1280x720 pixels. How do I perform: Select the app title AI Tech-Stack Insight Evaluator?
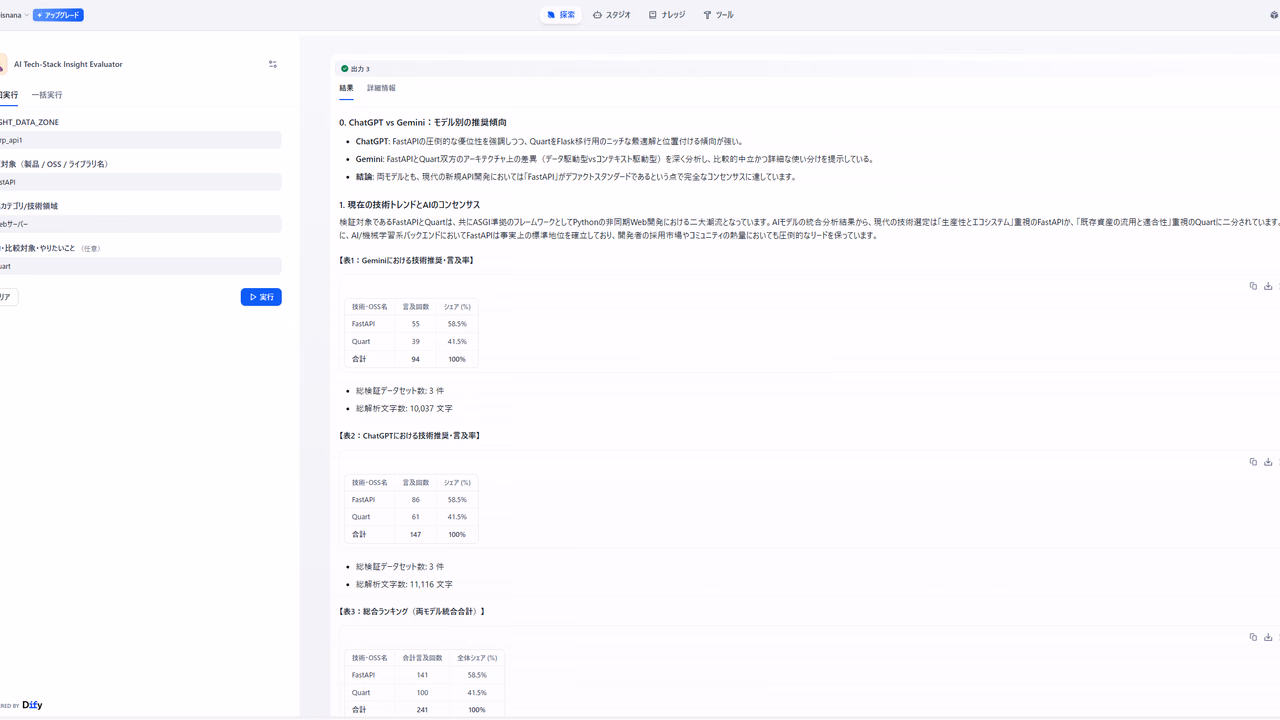pyautogui.click(x=68, y=64)
